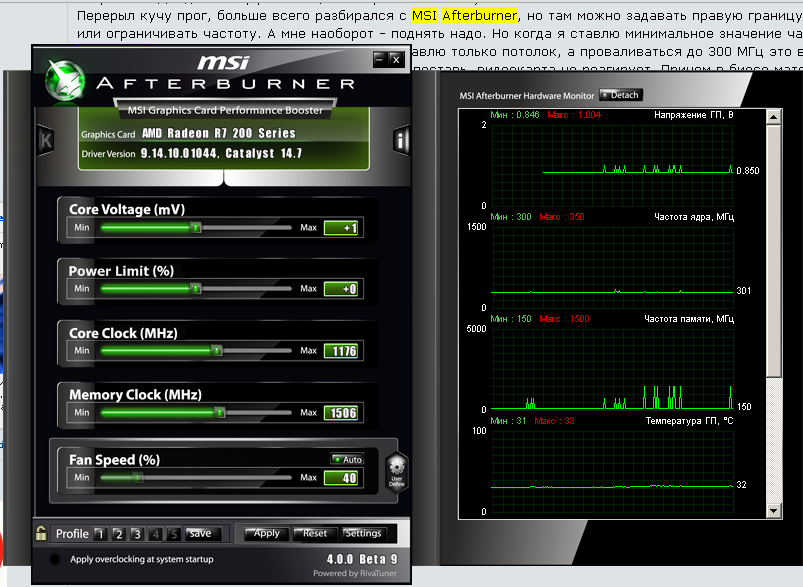Screen dimensions: 803x587
Task: Click the Напряжение ГП, В graph label
Action: click(693, 115)
